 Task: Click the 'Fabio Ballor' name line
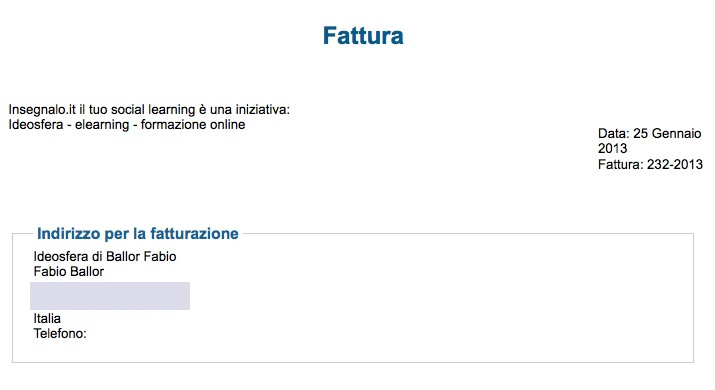click(x=69, y=272)
